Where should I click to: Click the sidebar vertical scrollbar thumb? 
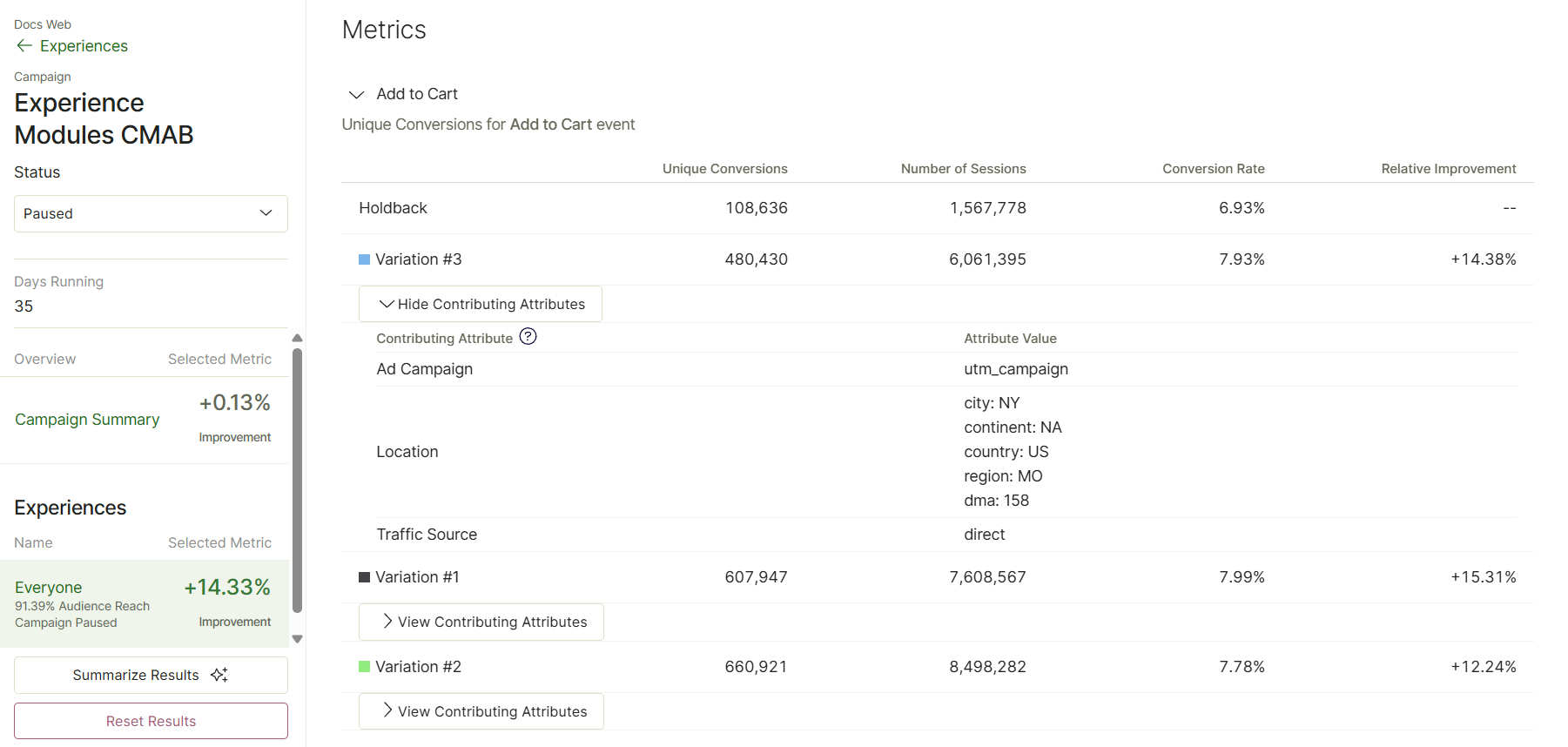tap(297, 481)
